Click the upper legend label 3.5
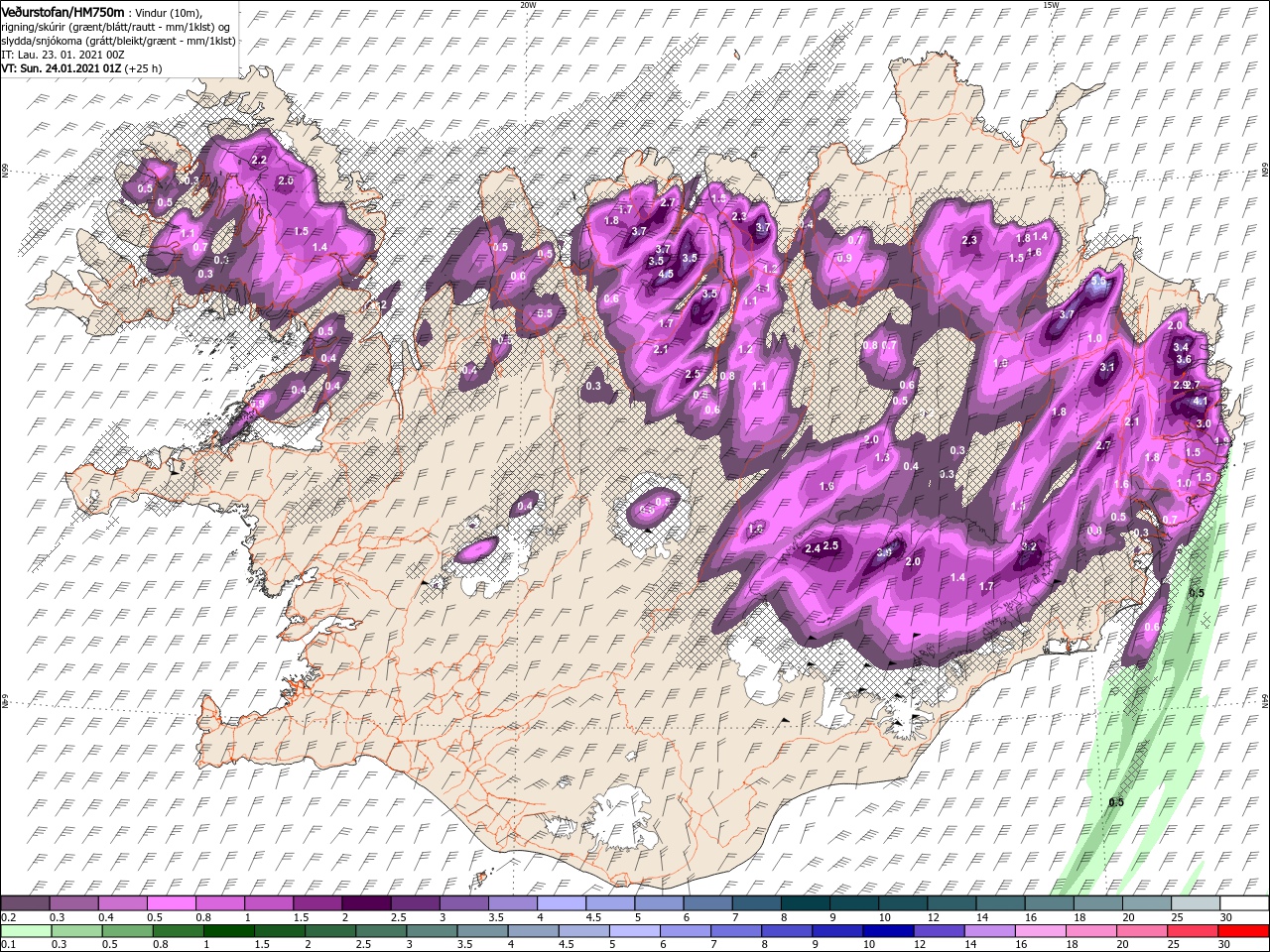This screenshot has width=1270, height=952. click(495, 917)
